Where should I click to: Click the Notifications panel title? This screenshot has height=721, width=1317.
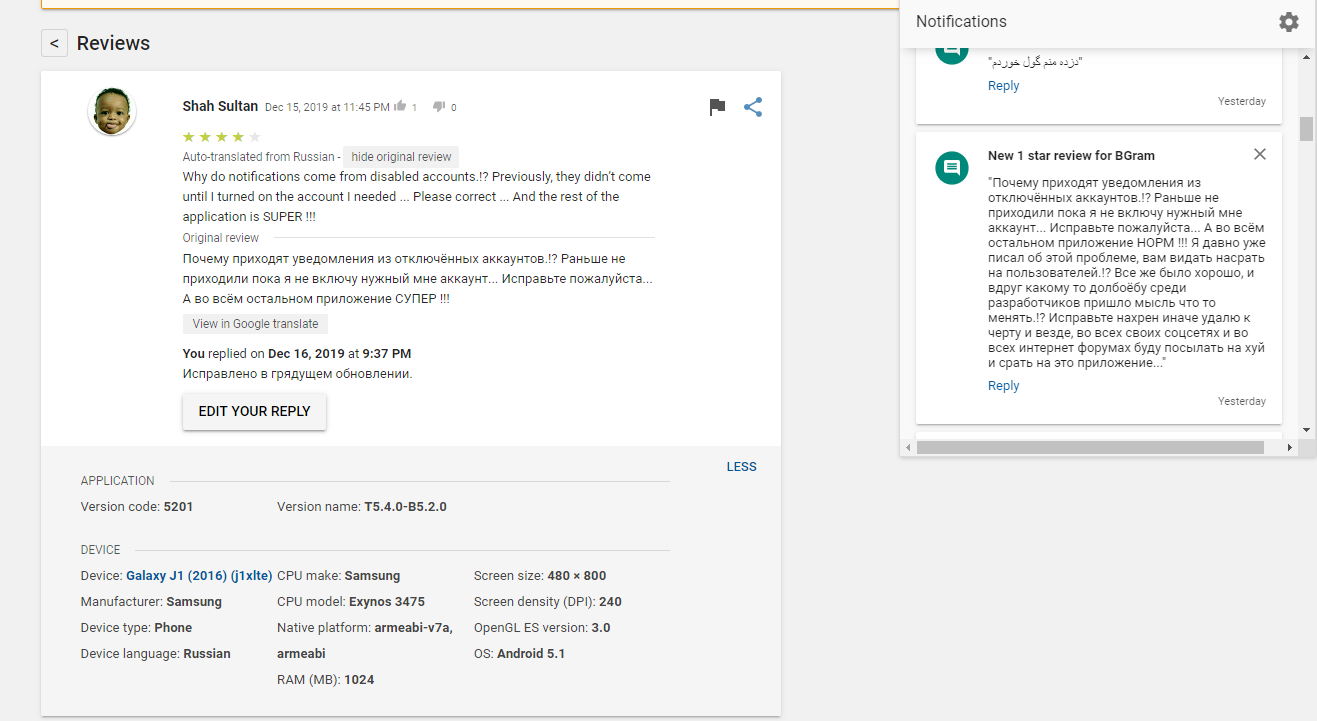(961, 22)
